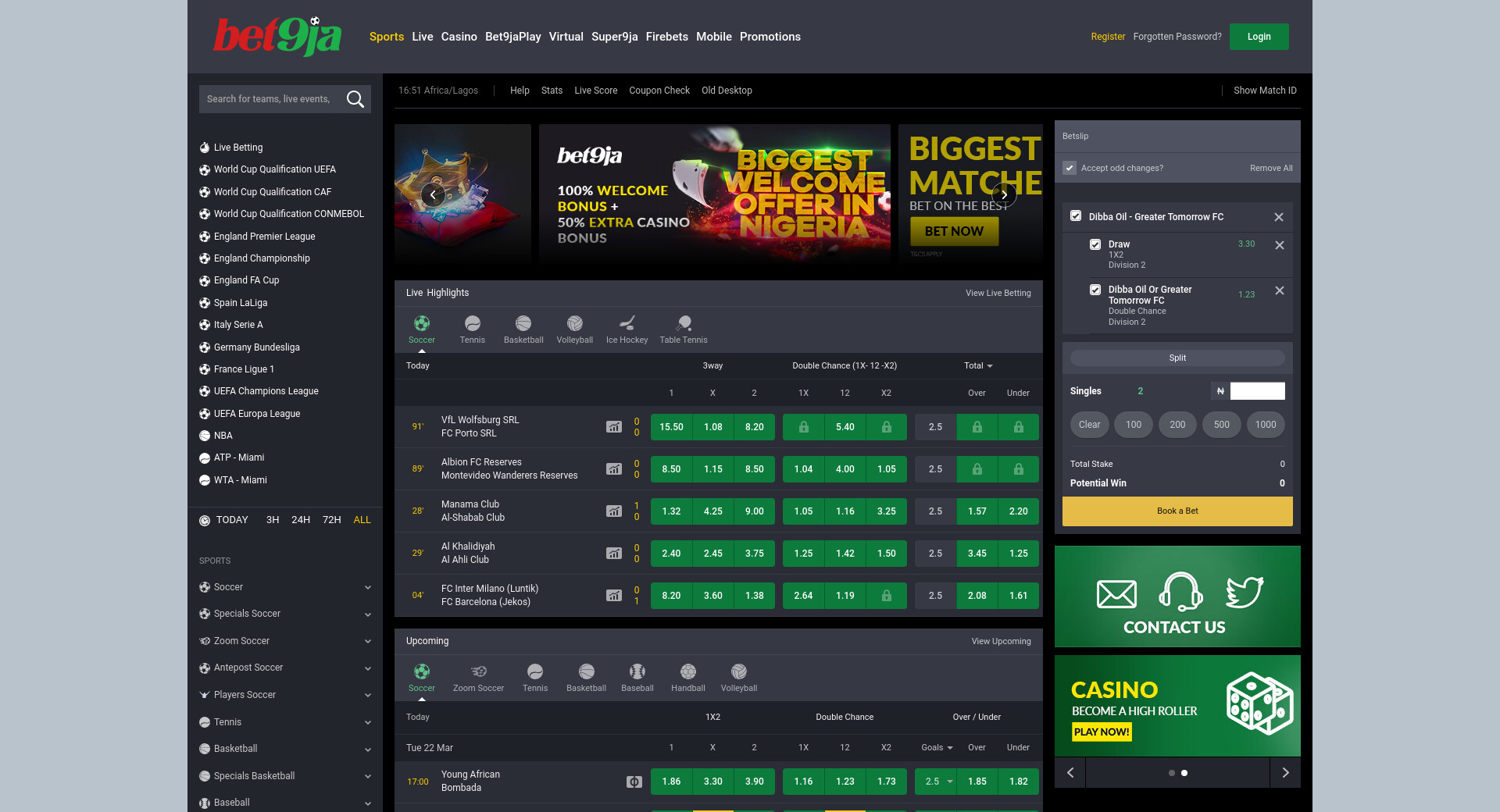Toggle Accept odd changes checkbox

[x=1070, y=168]
